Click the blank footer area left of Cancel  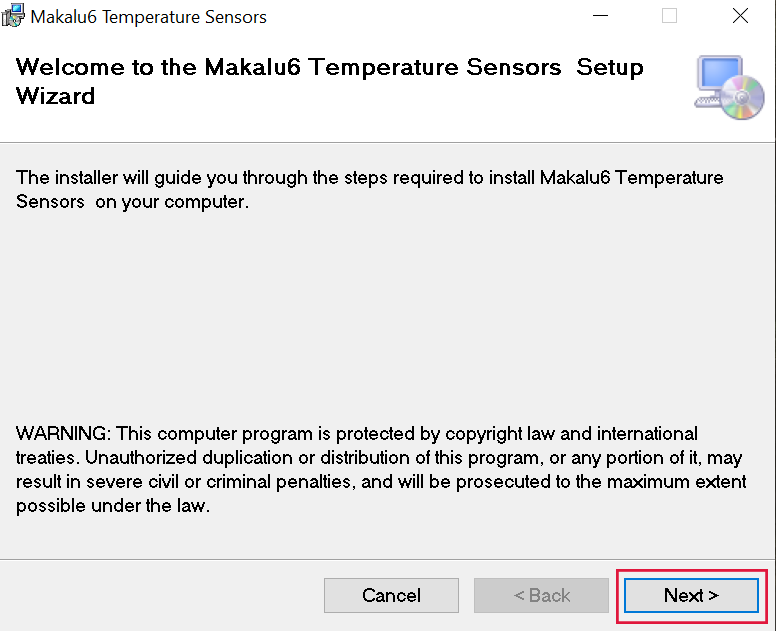click(160, 595)
